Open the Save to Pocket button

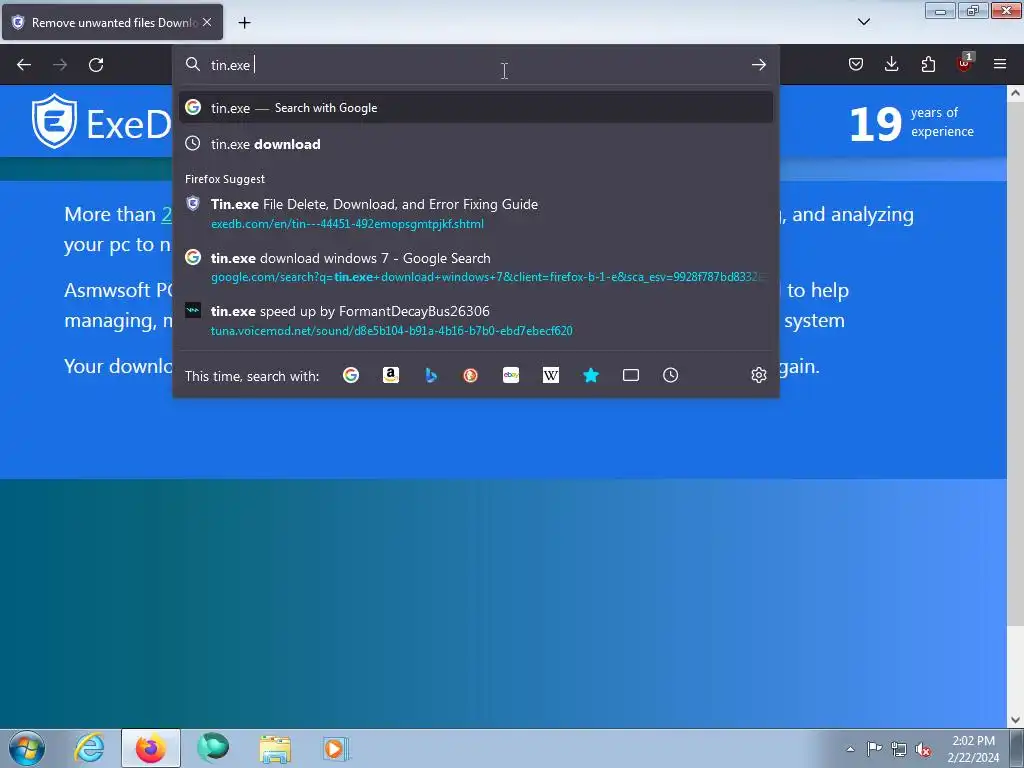pos(856,64)
